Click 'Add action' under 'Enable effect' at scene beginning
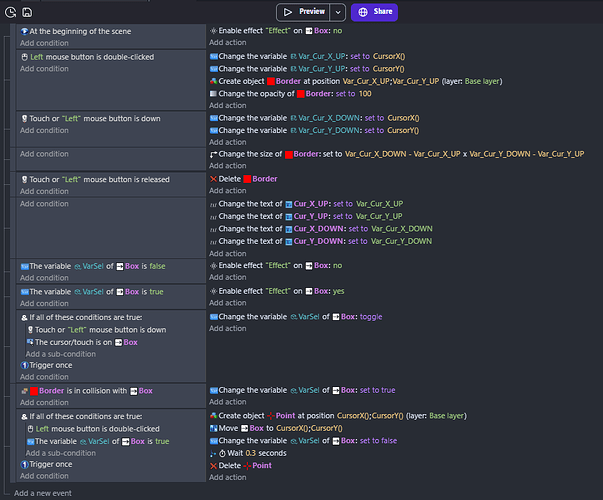 [x=228, y=42]
